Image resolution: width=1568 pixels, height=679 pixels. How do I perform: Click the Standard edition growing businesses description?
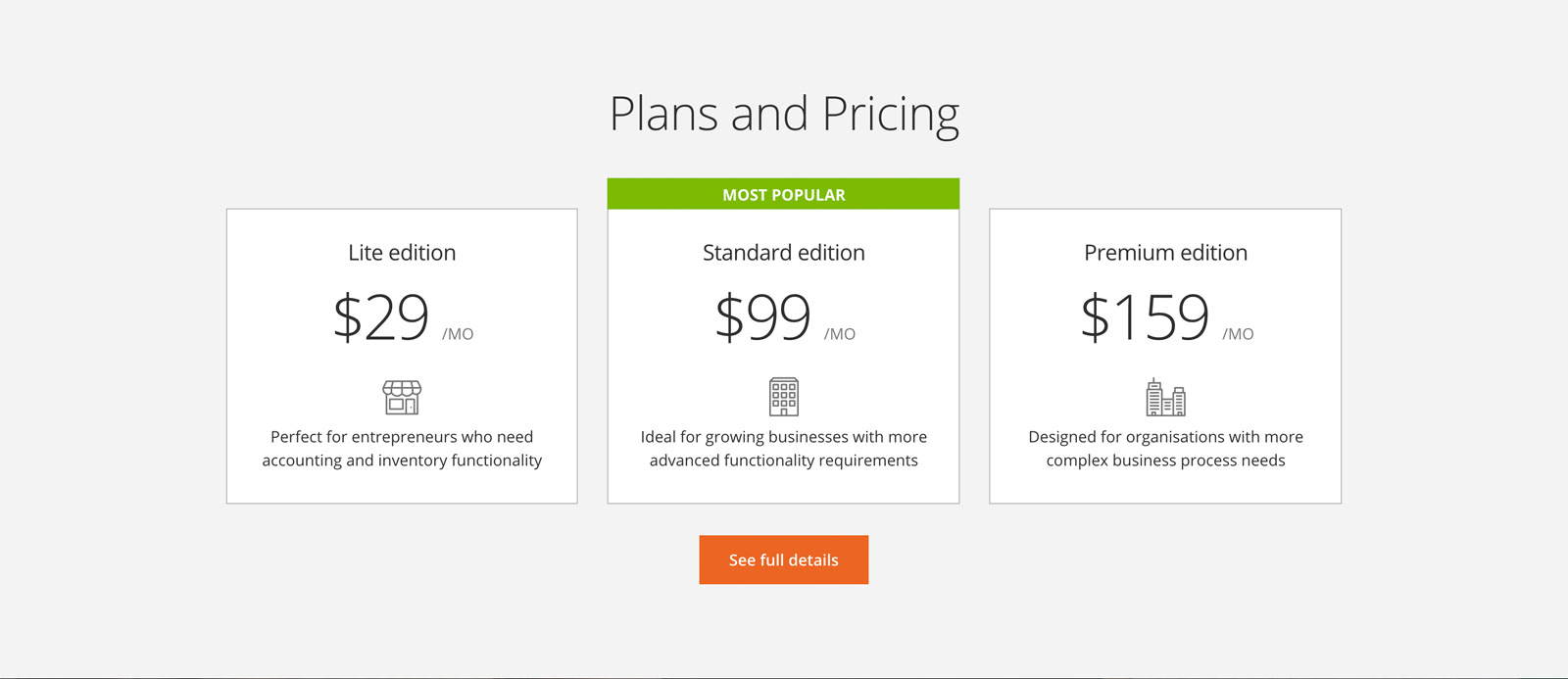(784, 449)
